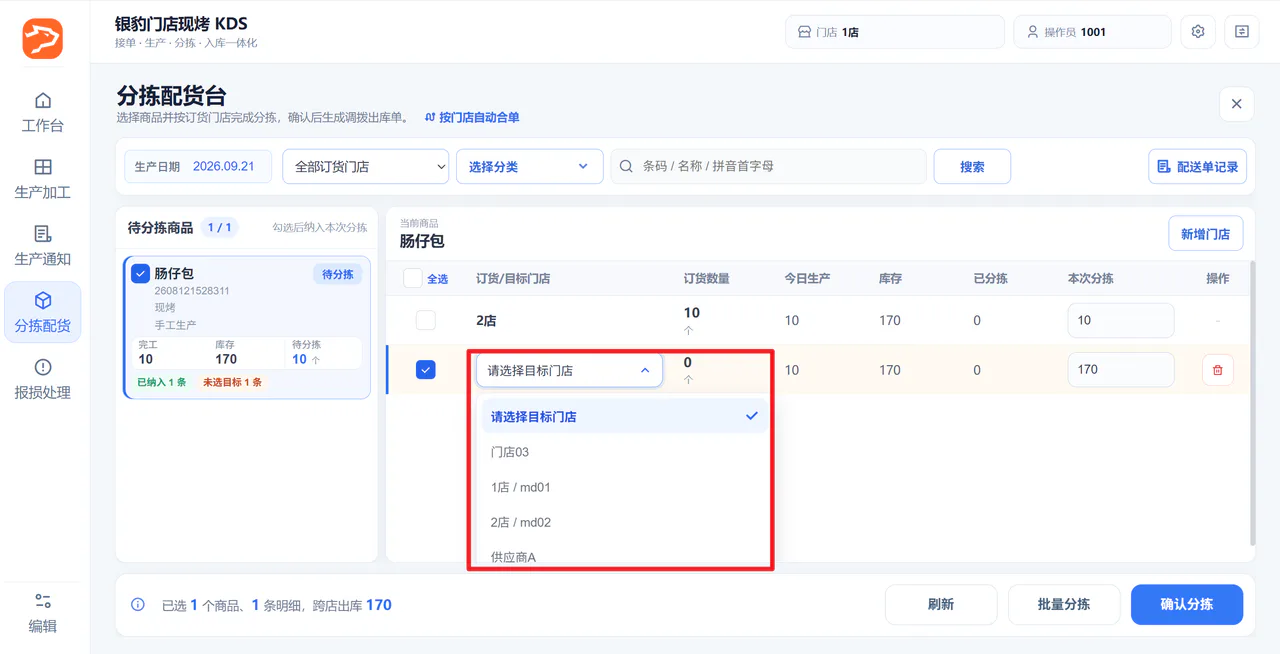Click the 条码 / 名称 / 拼音首字母 search field
The width and height of the screenshot is (1280, 654).
pos(768,167)
